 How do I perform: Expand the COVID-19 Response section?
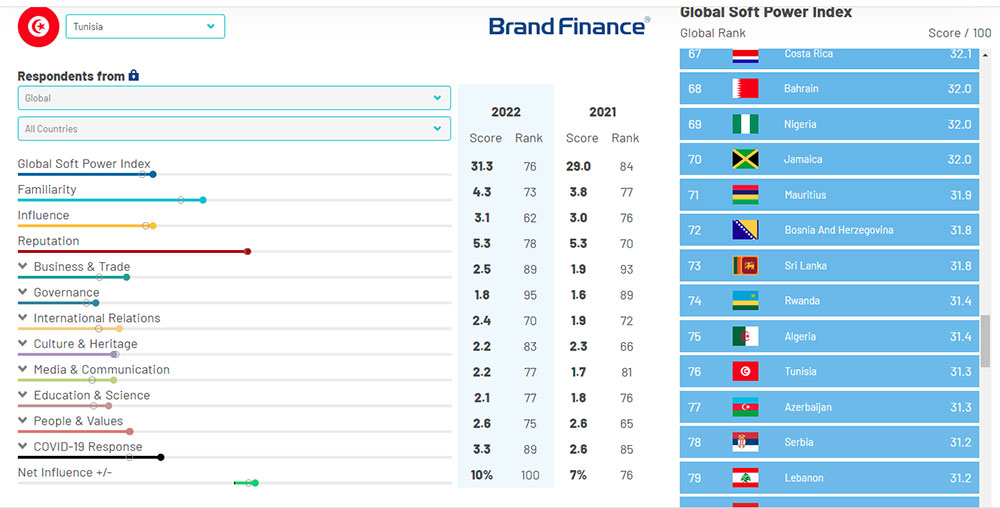[23, 446]
